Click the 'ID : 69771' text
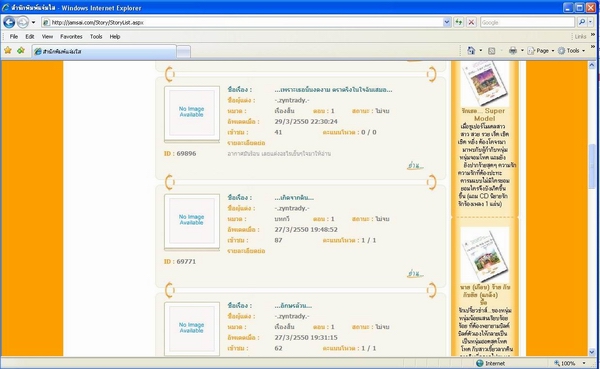This screenshot has height=369, width=600. tap(180, 261)
